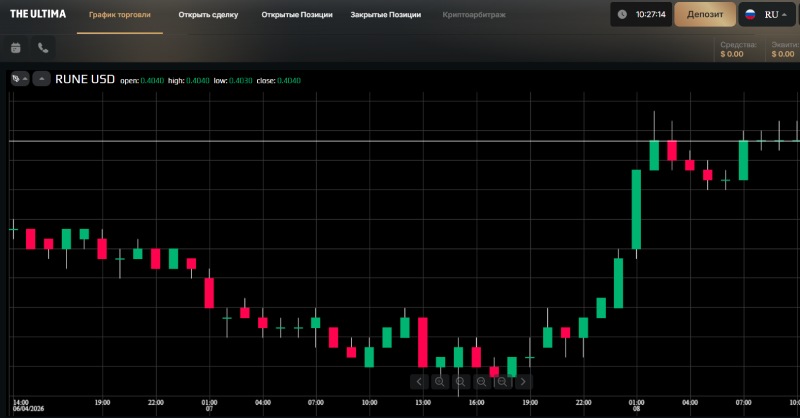Click the Криптоарбитраж link
Image resolution: width=800 pixels, height=418 pixels.
click(x=474, y=15)
